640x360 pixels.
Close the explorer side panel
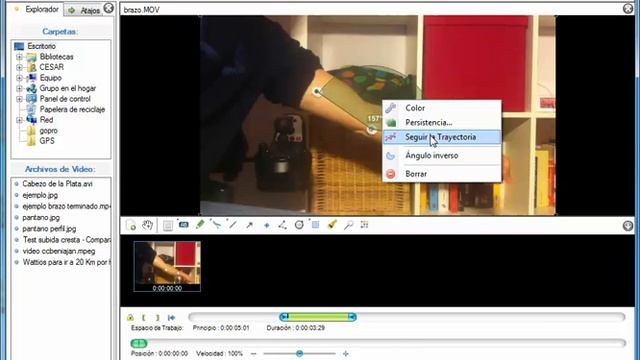tap(109, 8)
